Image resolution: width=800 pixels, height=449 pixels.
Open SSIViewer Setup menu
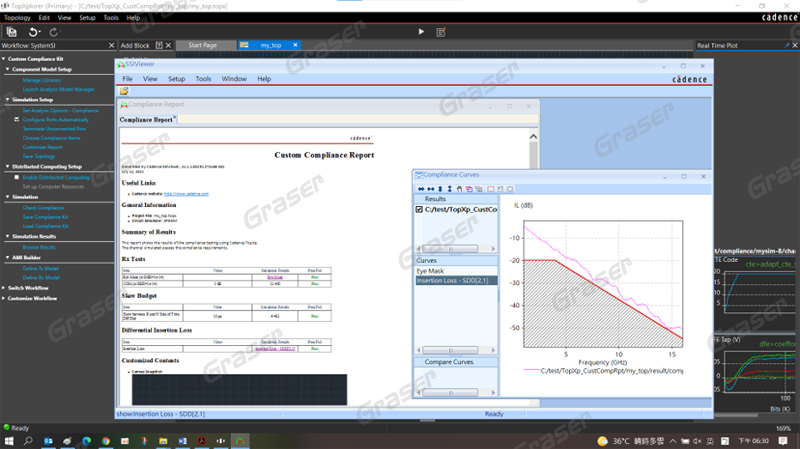177,79
